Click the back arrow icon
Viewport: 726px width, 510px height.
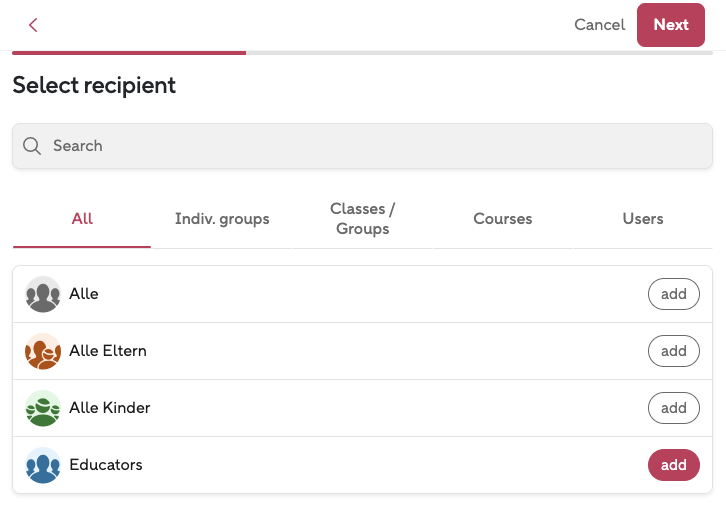coord(33,25)
